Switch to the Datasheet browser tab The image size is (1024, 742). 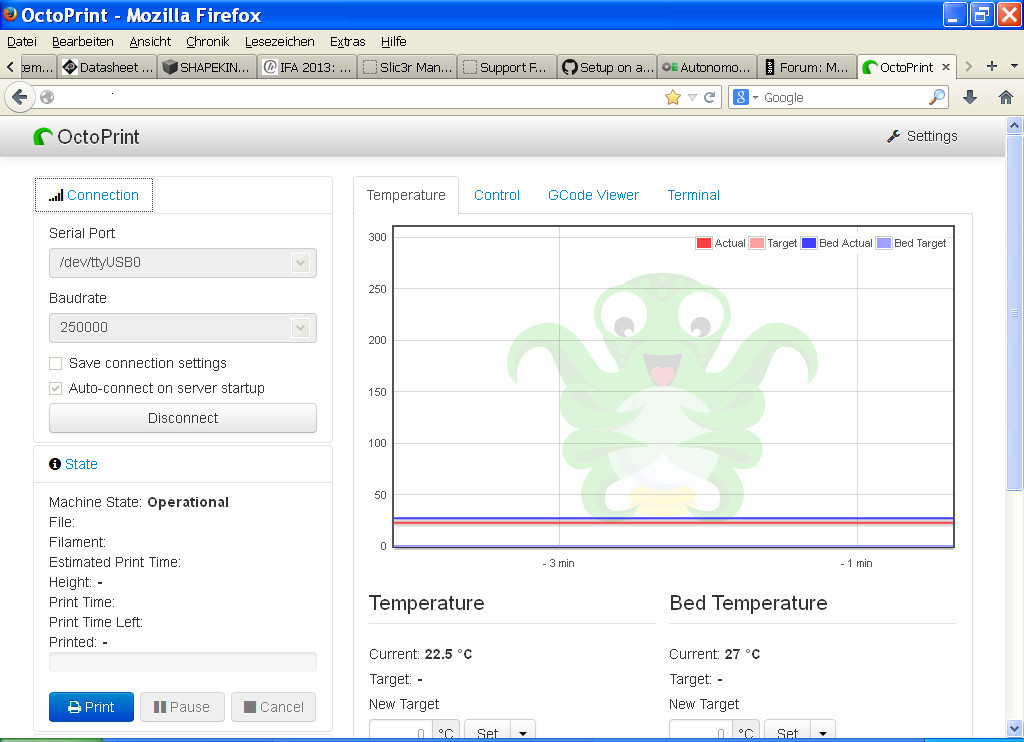click(x=107, y=67)
